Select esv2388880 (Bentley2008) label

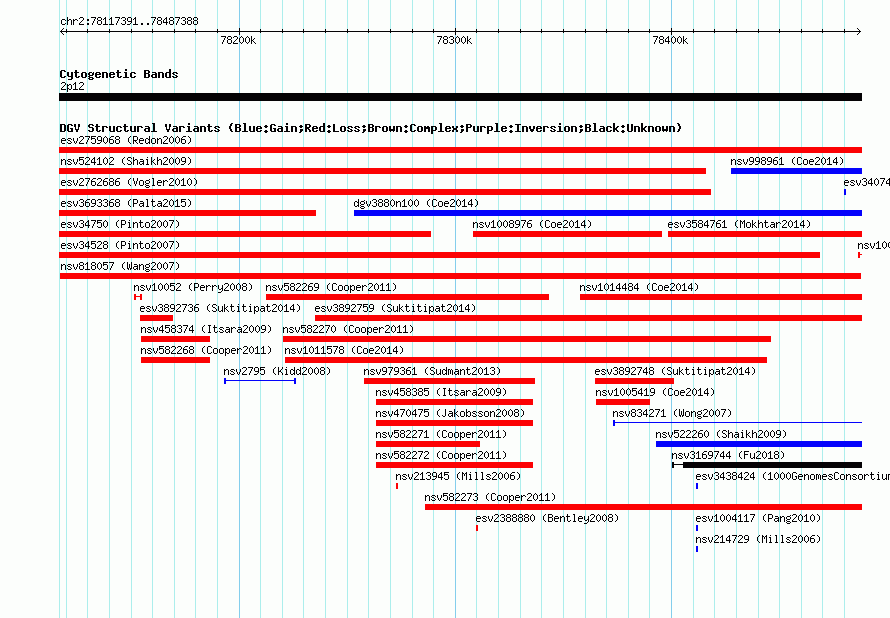click(547, 518)
